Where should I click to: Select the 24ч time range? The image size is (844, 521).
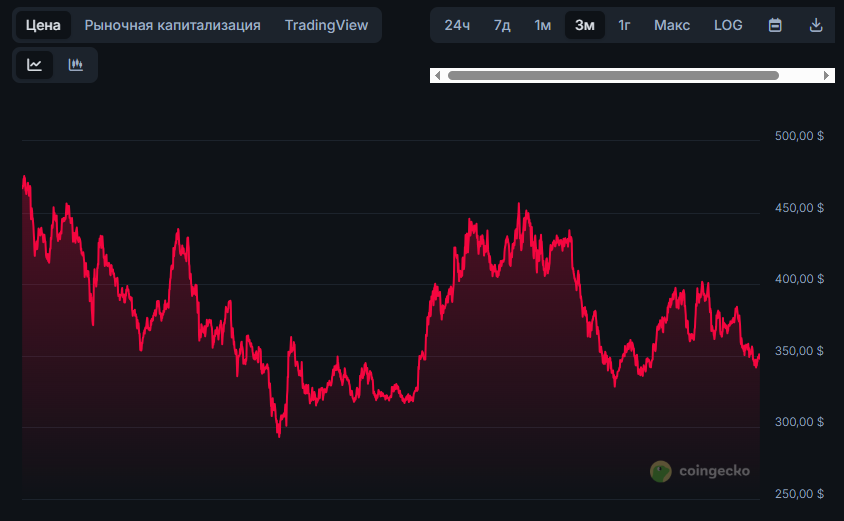pos(457,25)
